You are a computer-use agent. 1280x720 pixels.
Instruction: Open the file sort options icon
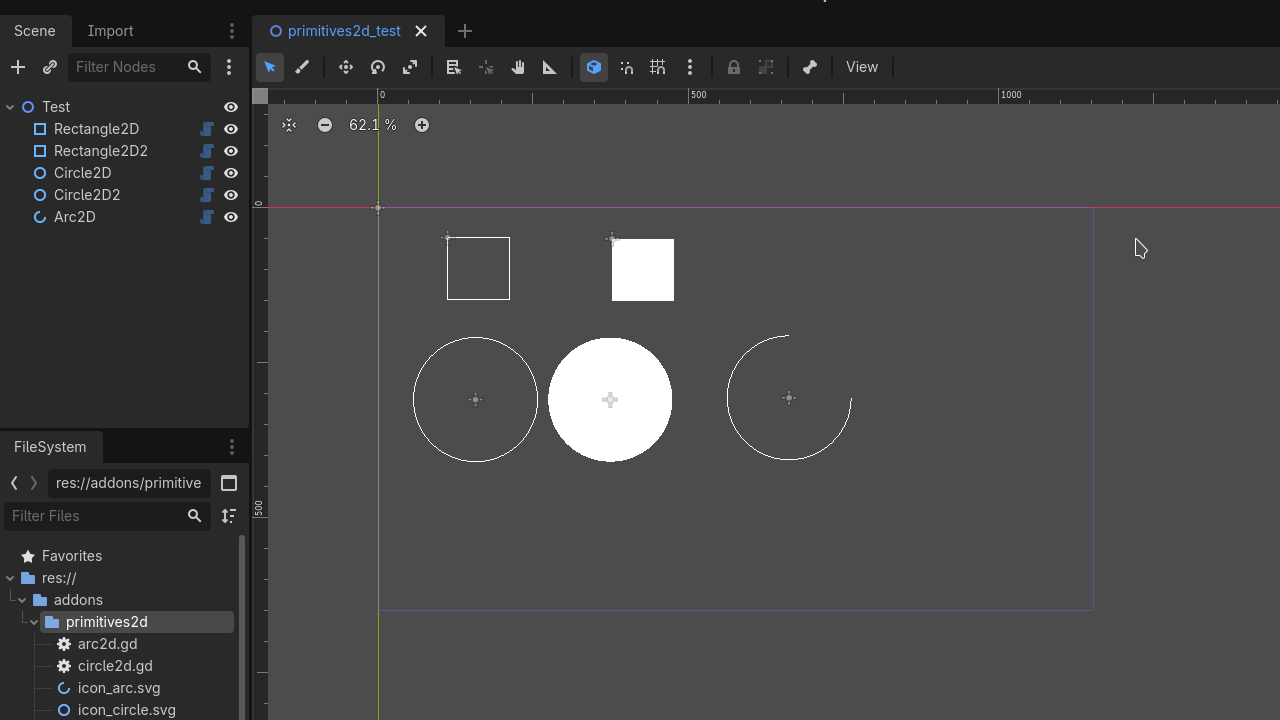click(229, 516)
